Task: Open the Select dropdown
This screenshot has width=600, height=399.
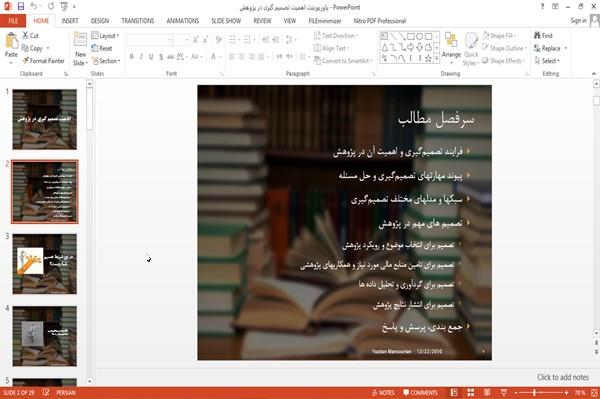Action: tap(547, 61)
